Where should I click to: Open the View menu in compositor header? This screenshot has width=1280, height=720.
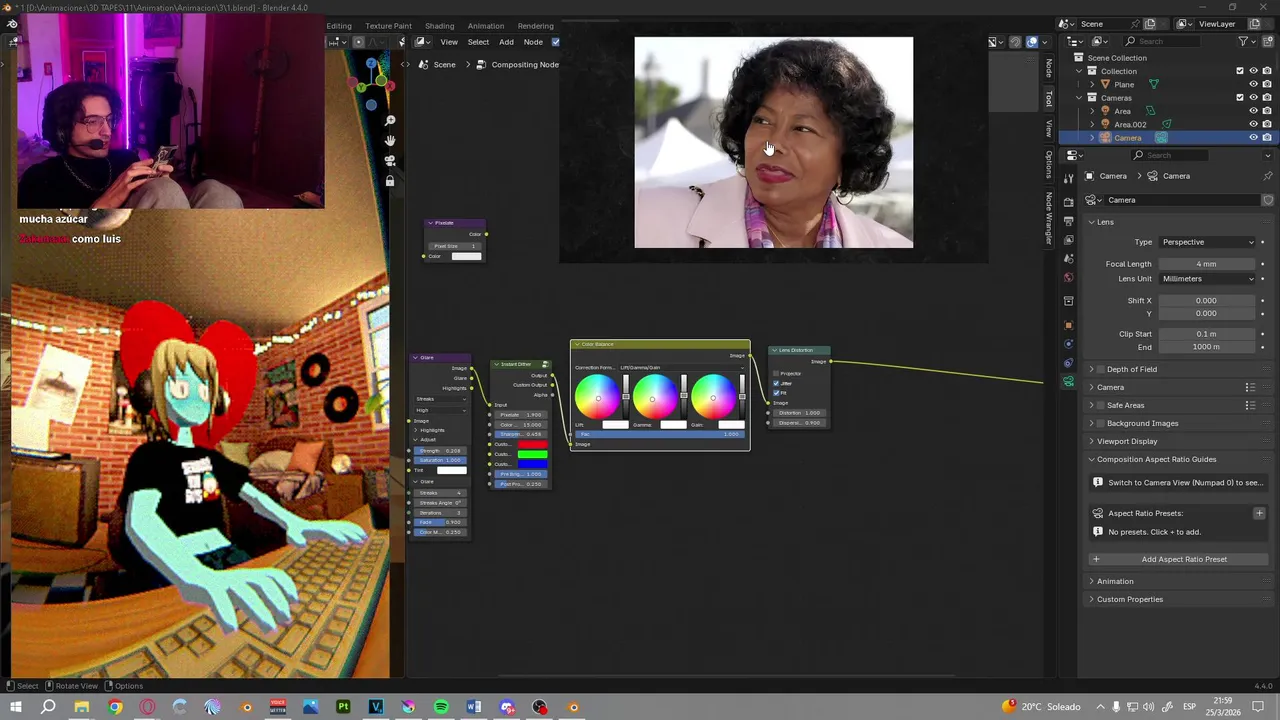coord(449,41)
